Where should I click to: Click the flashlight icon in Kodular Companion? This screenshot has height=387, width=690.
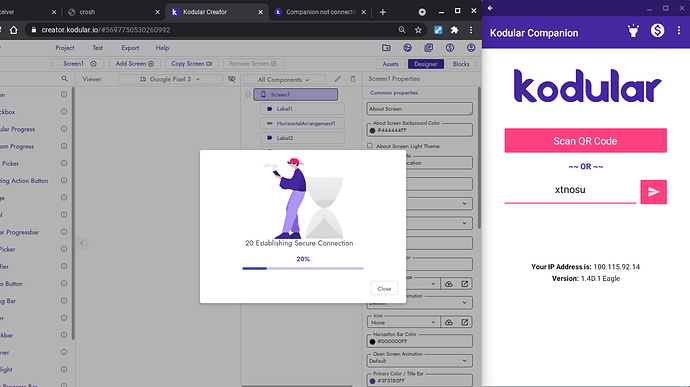[x=633, y=31]
